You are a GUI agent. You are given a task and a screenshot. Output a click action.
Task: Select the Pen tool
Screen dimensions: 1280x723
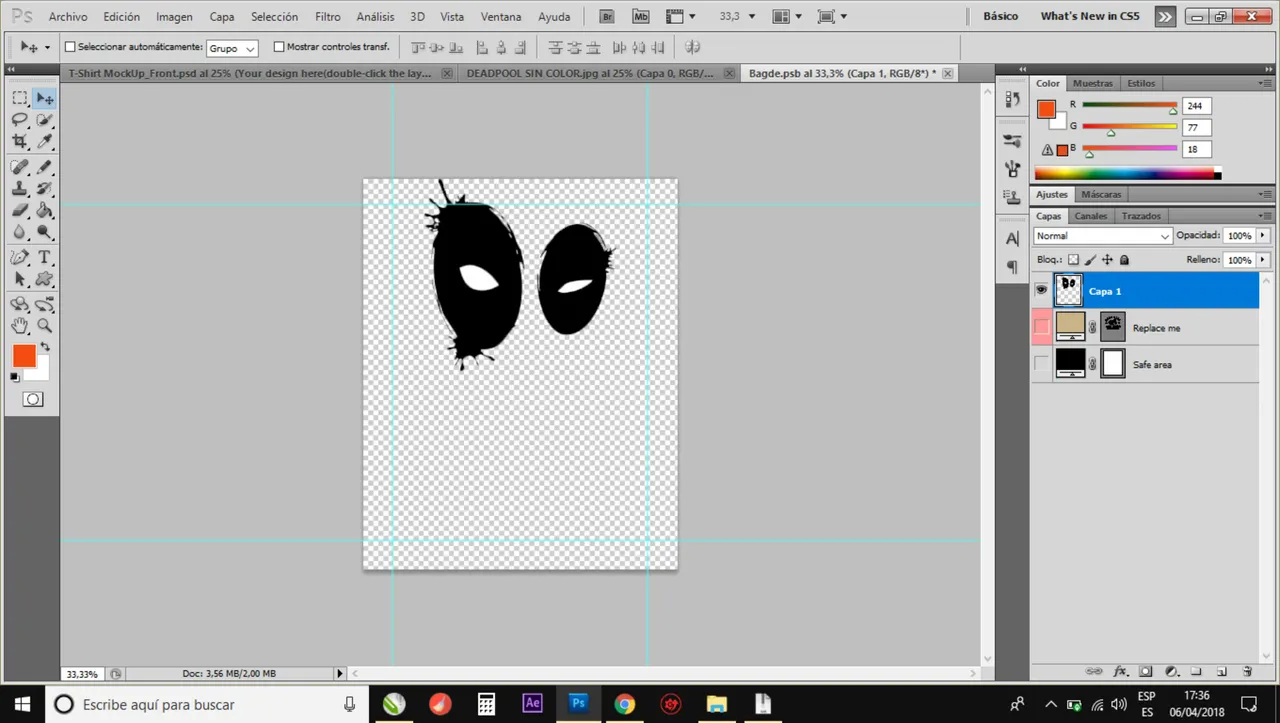19,258
